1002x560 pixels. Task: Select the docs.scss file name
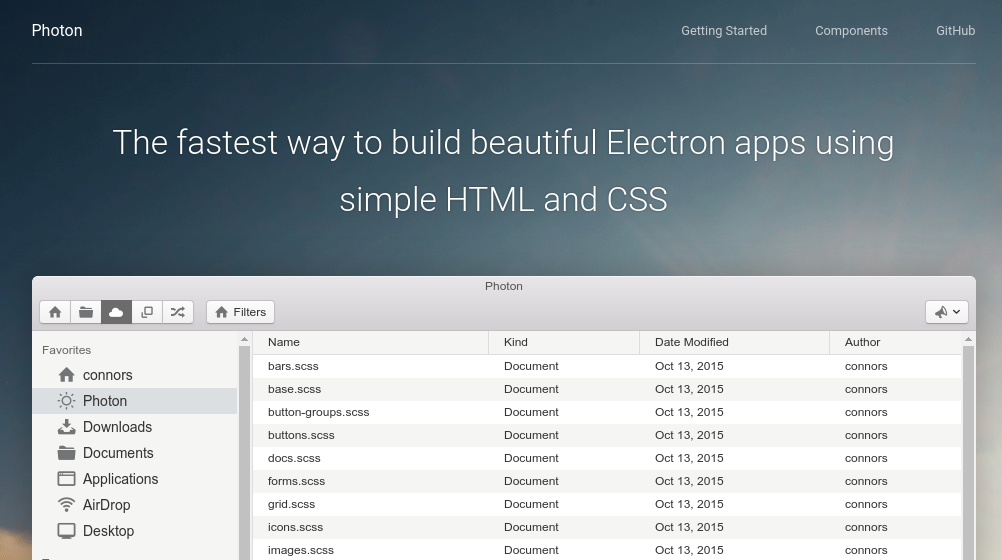294,458
